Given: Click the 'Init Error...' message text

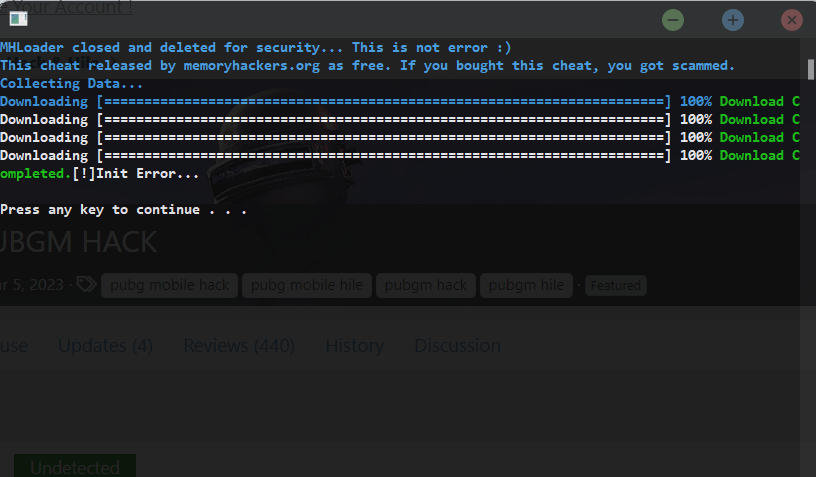Looking at the screenshot, I should [147, 173].
